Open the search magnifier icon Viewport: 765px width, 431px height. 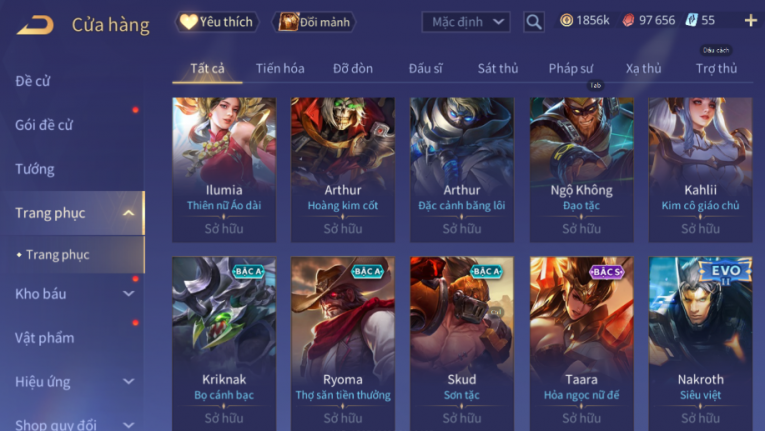click(x=533, y=21)
